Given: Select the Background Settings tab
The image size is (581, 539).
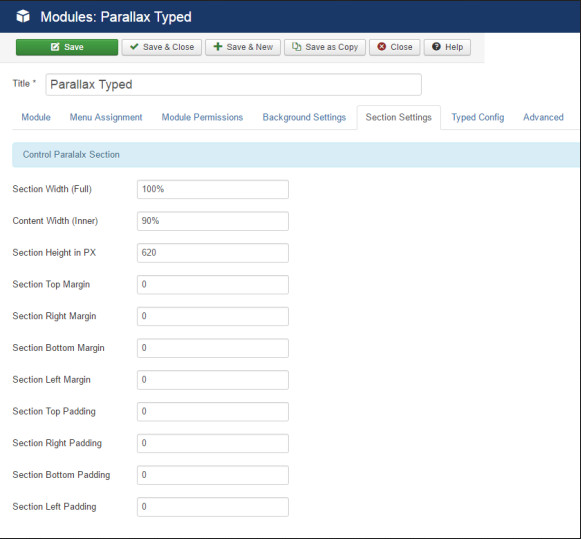Looking at the screenshot, I should (x=304, y=117).
